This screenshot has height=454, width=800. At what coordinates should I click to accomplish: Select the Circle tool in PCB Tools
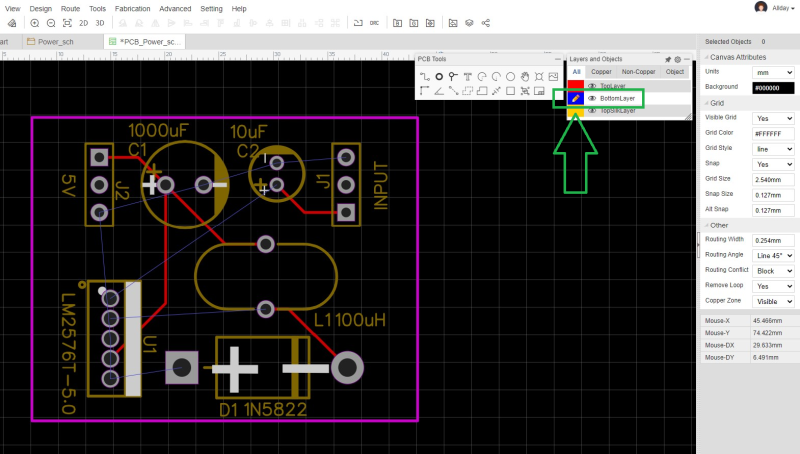point(510,77)
